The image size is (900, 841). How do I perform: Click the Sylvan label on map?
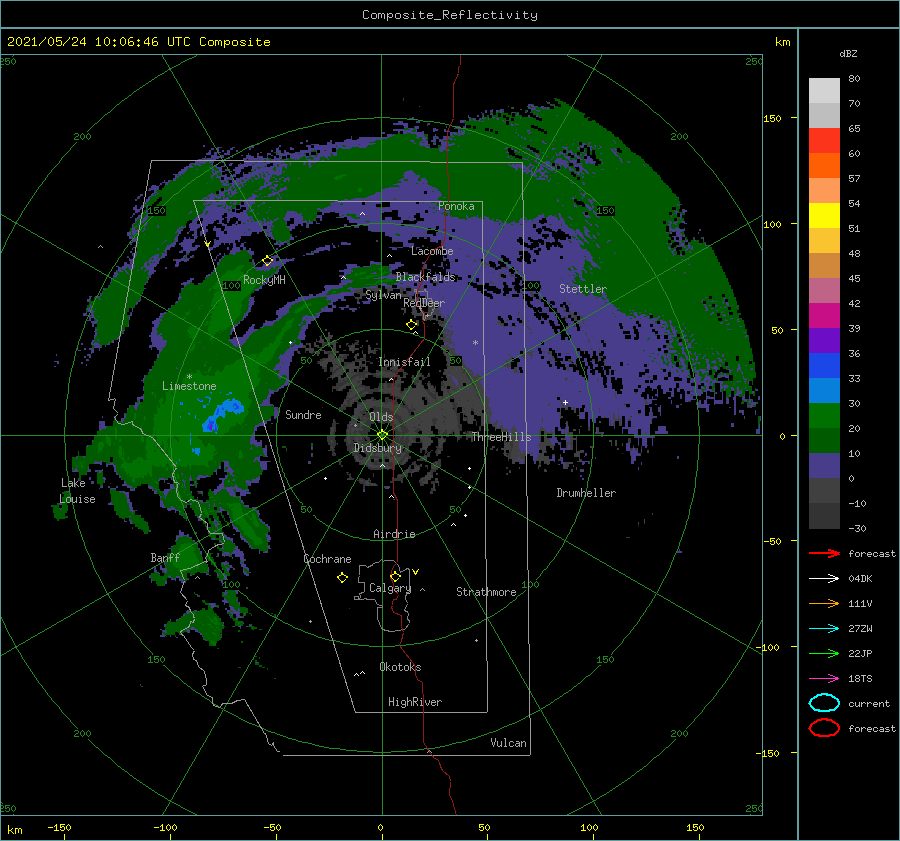tap(383, 295)
